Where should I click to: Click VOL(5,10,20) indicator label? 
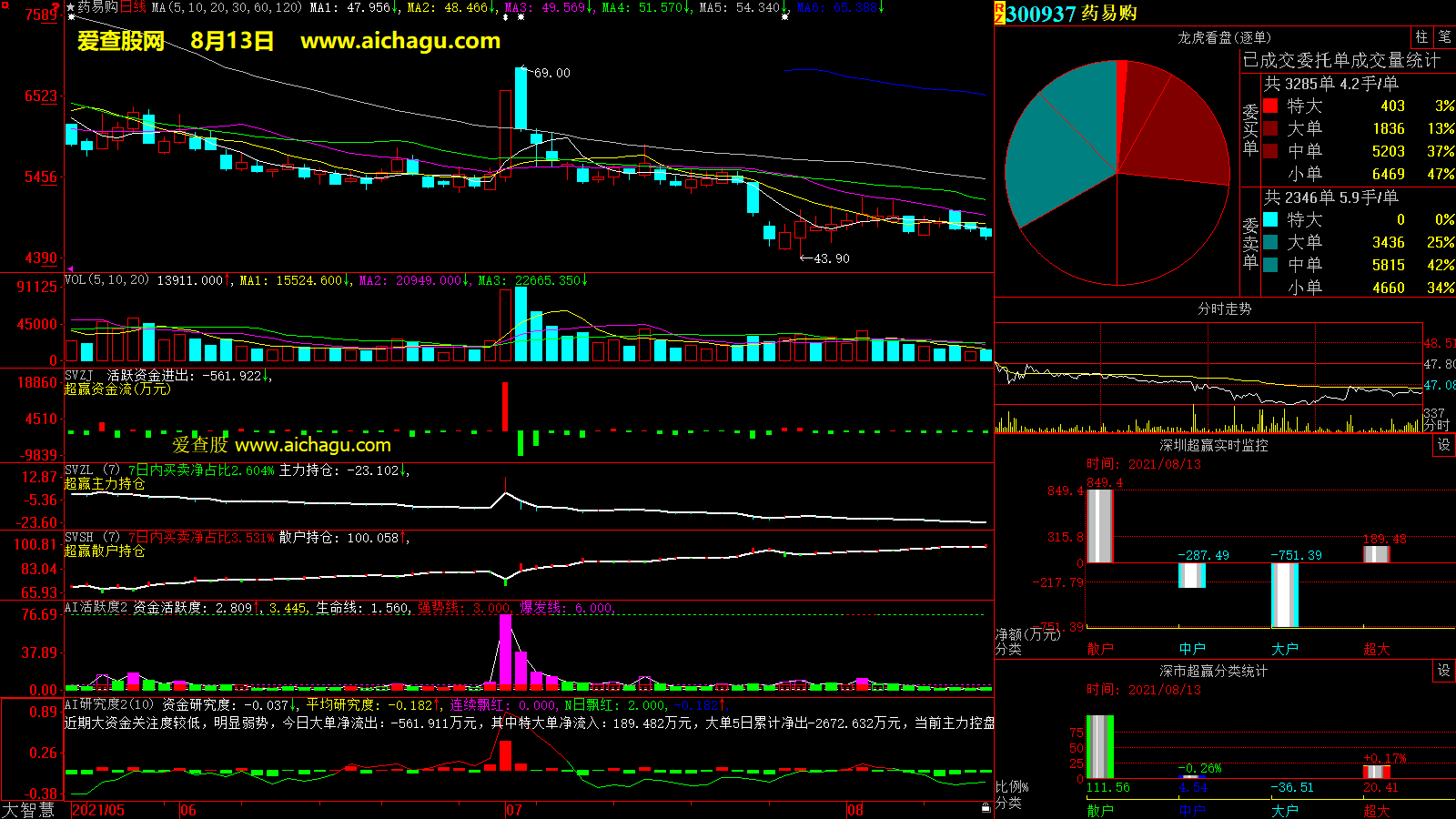tap(106, 280)
